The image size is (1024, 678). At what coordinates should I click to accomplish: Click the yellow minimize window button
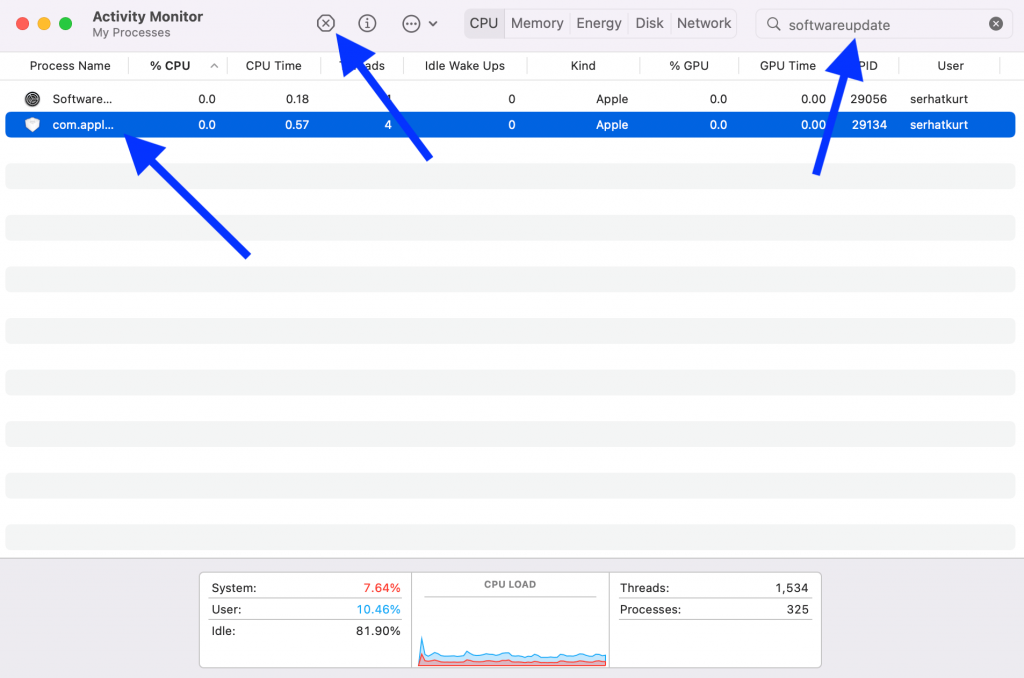44,24
